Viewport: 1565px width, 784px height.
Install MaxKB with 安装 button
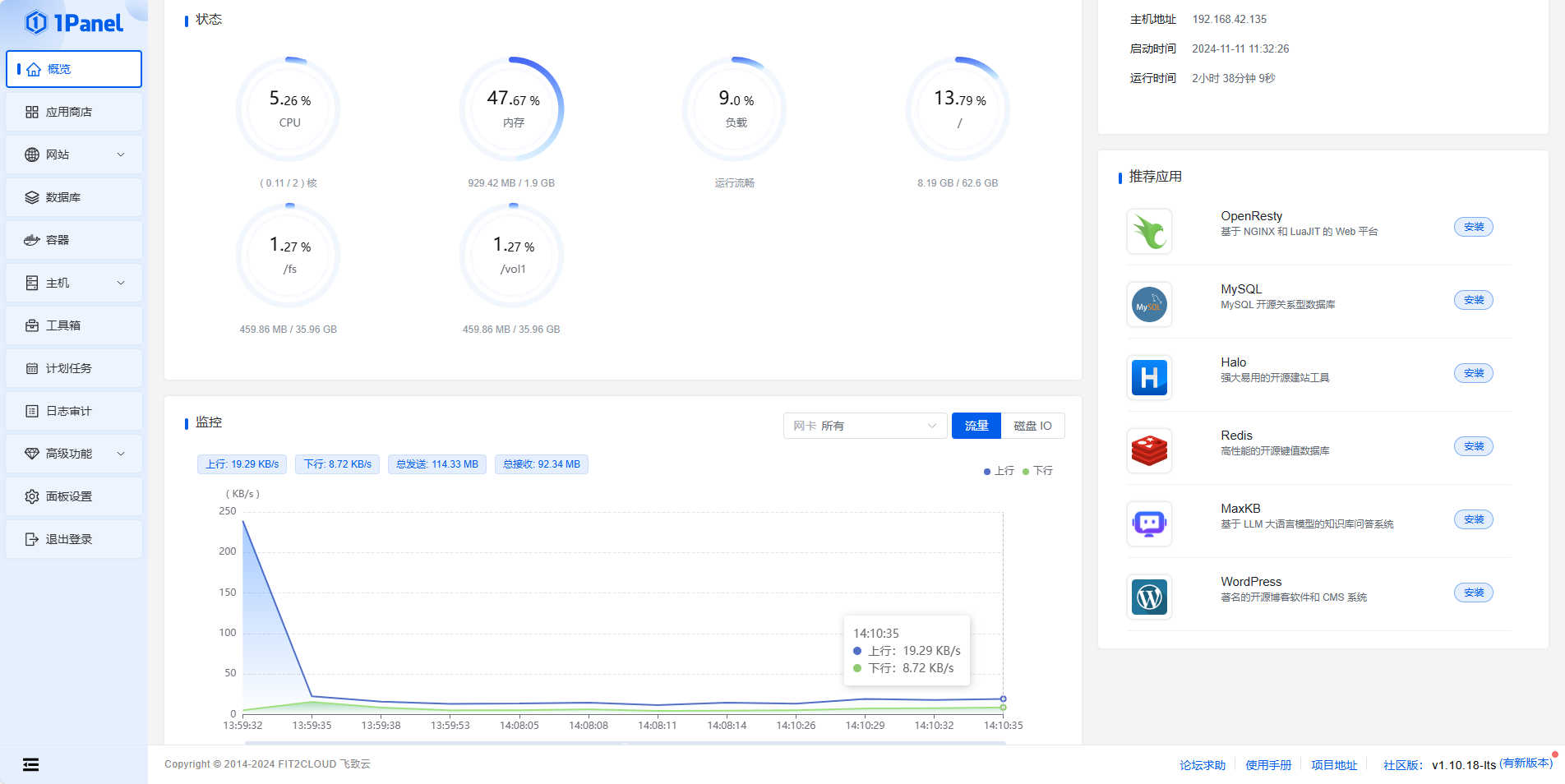point(1474,519)
